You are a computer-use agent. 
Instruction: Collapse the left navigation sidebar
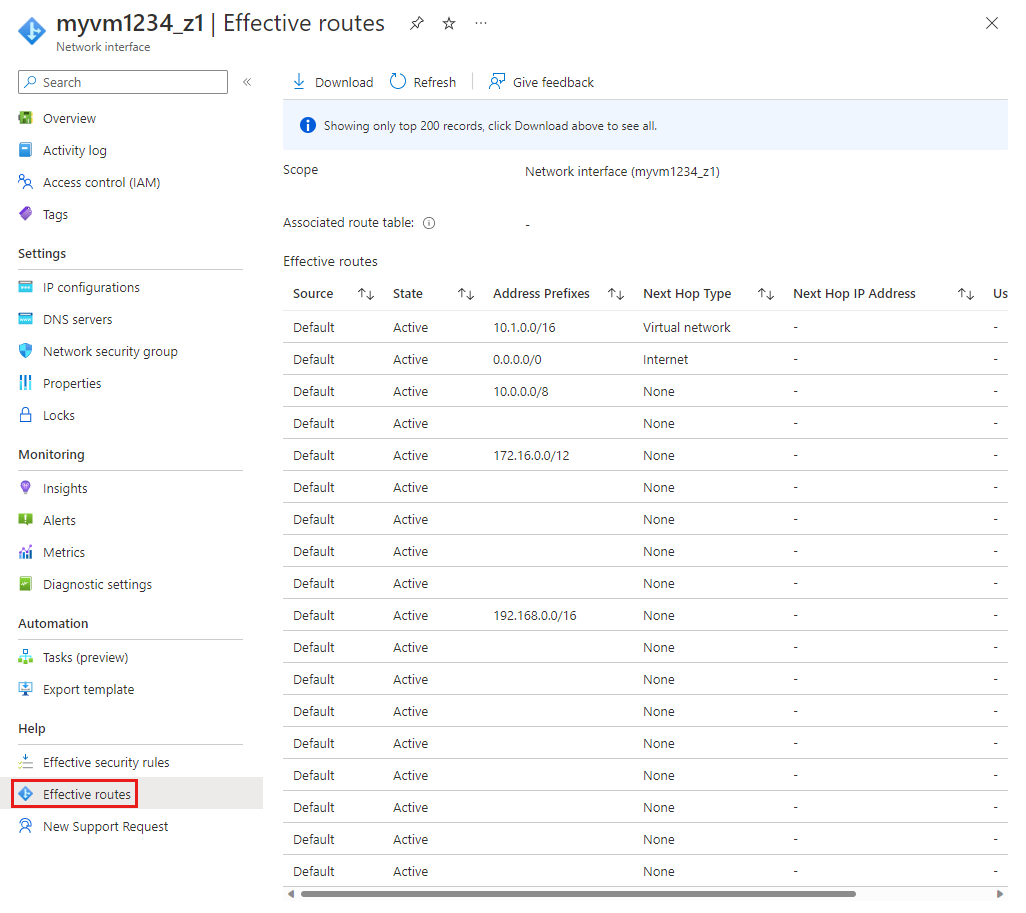tap(247, 83)
